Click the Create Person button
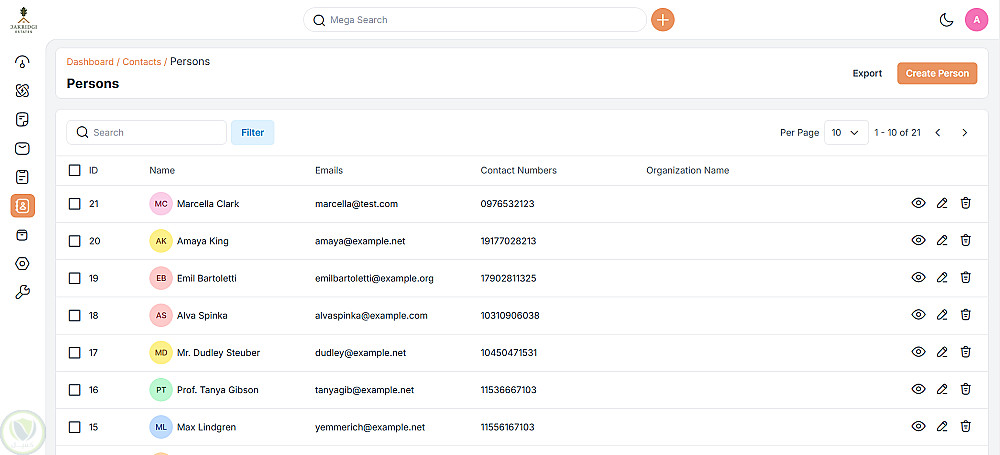The height and width of the screenshot is (455, 1000). click(937, 73)
